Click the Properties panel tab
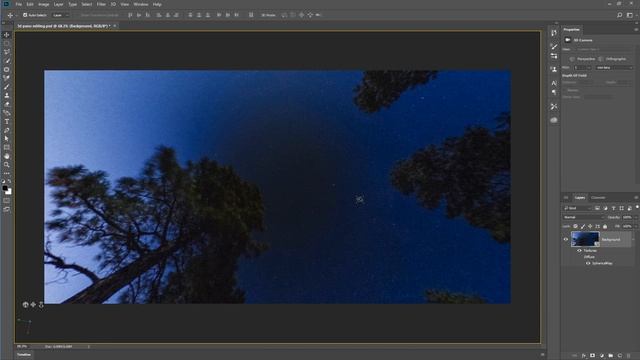The width and height of the screenshot is (640, 360). [571, 29]
